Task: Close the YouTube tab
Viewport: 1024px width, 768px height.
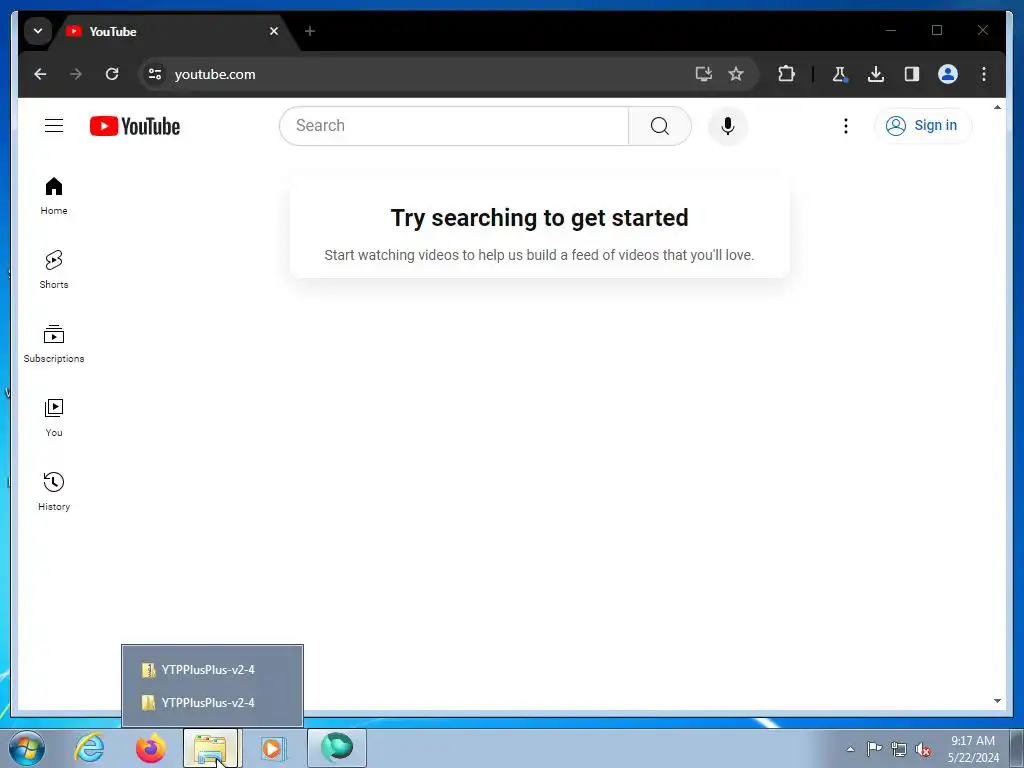Action: [274, 31]
